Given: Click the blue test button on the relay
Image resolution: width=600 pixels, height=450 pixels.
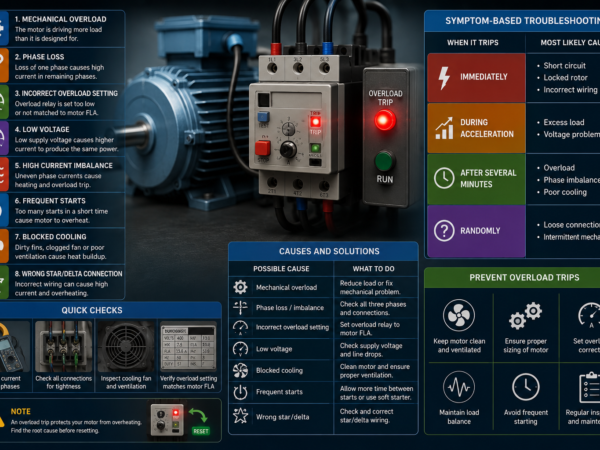Looking at the screenshot, I should click(263, 117).
